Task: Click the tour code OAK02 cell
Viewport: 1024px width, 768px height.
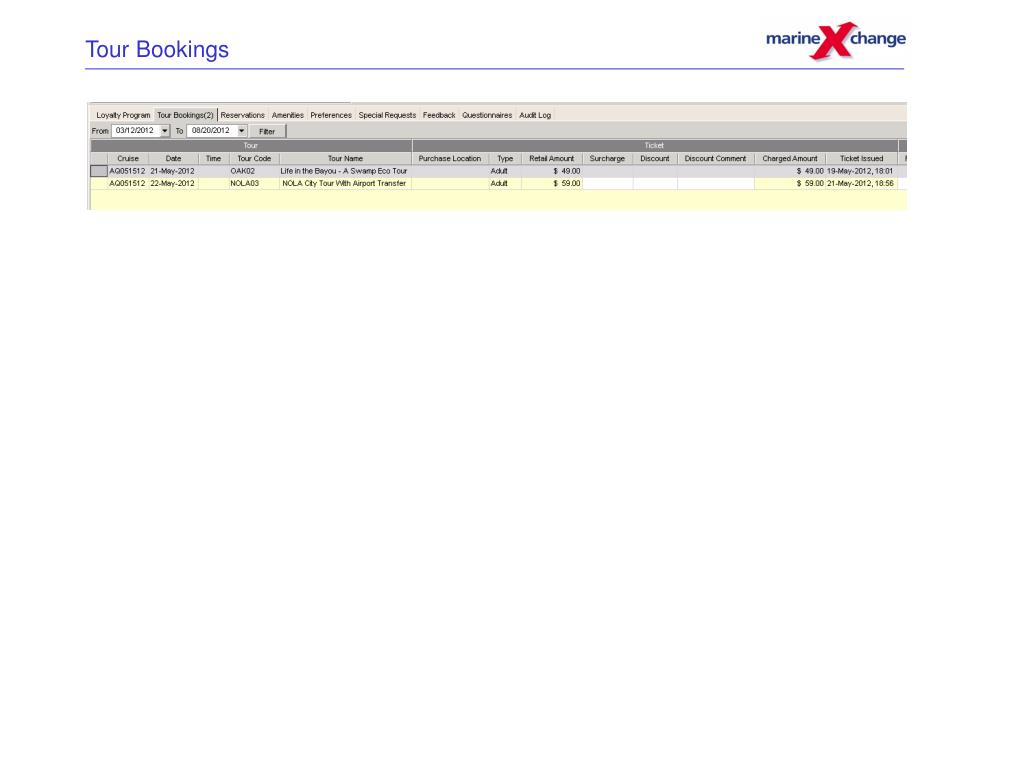Action: click(x=254, y=171)
